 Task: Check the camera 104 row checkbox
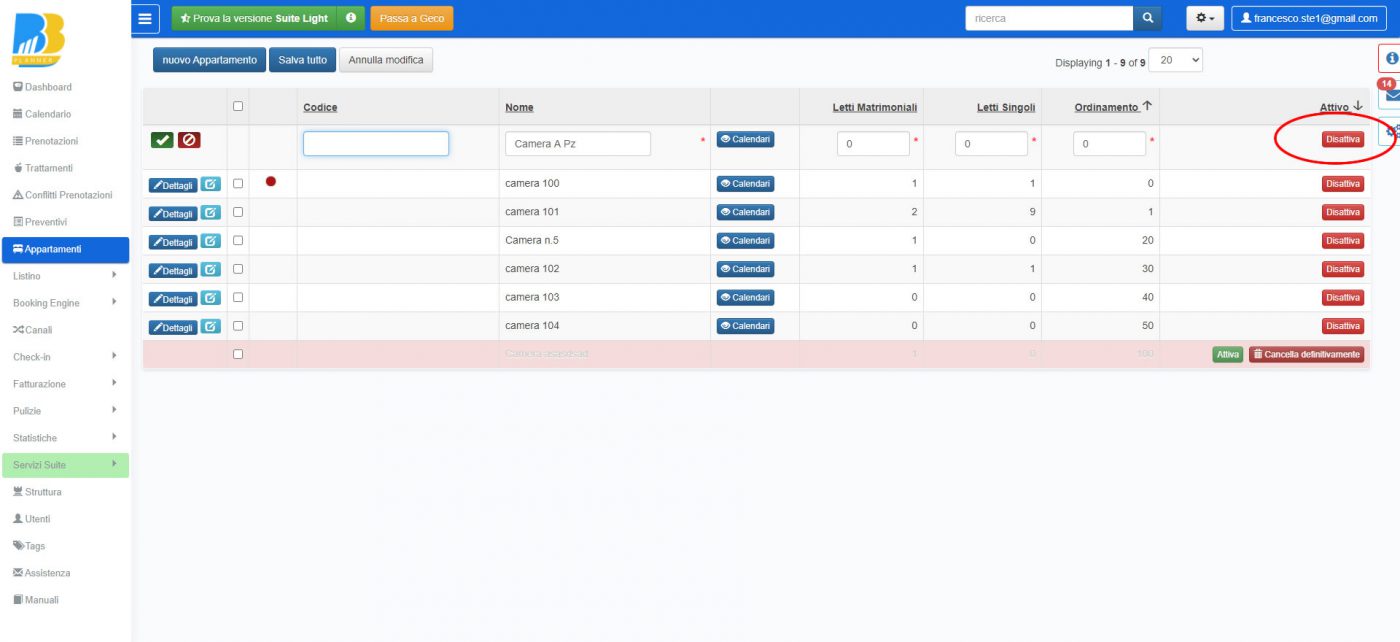[x=238, y=325]
